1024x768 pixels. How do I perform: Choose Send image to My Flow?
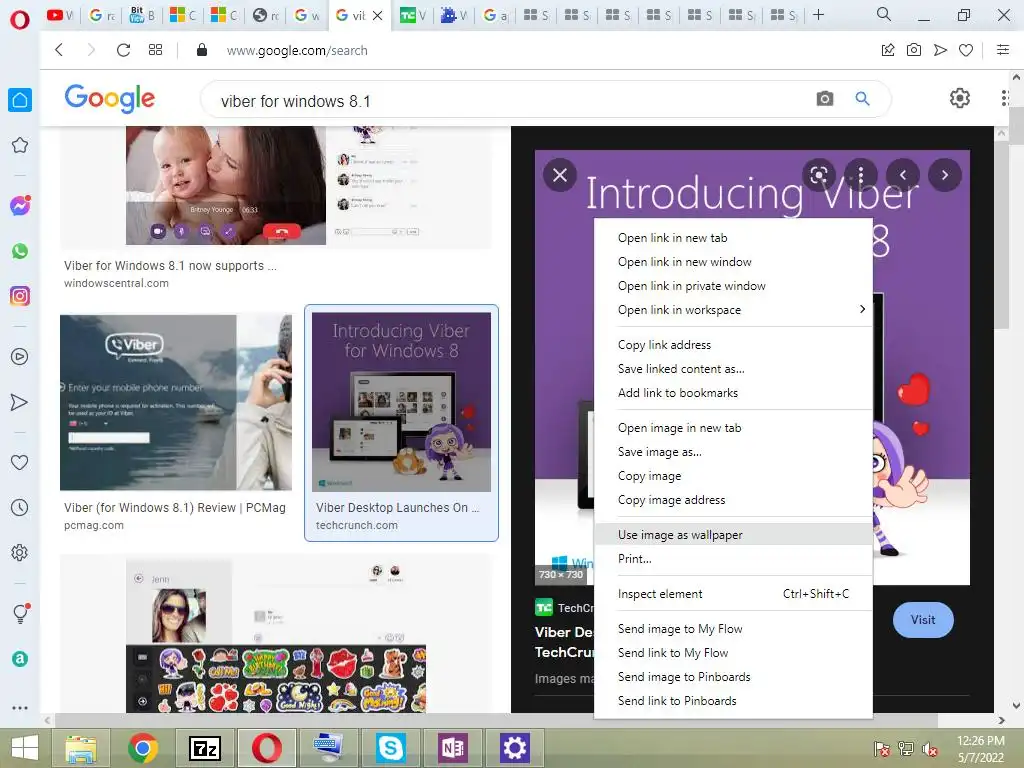pyautogui.click(x=733, y=629)
